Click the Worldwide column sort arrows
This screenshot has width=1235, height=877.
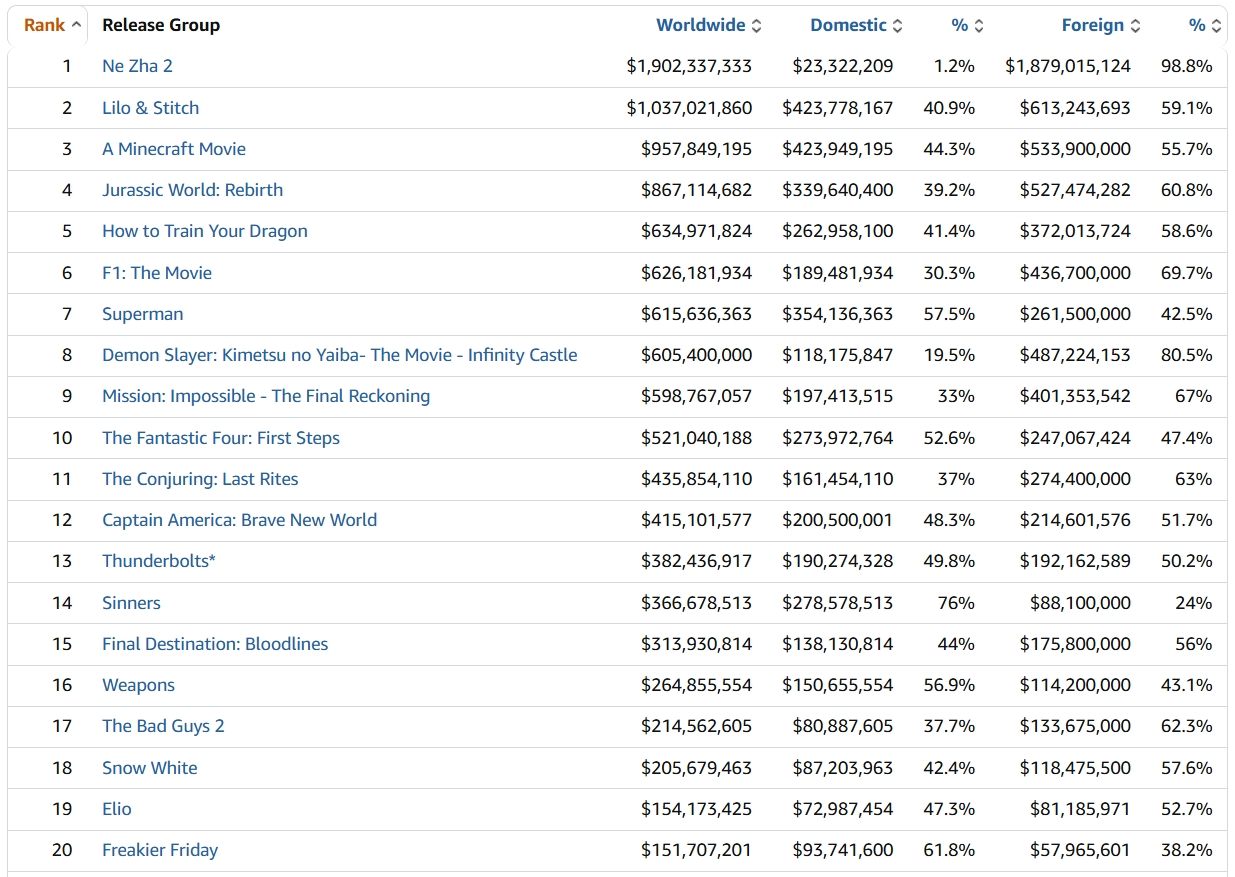[x=756, y=26]
